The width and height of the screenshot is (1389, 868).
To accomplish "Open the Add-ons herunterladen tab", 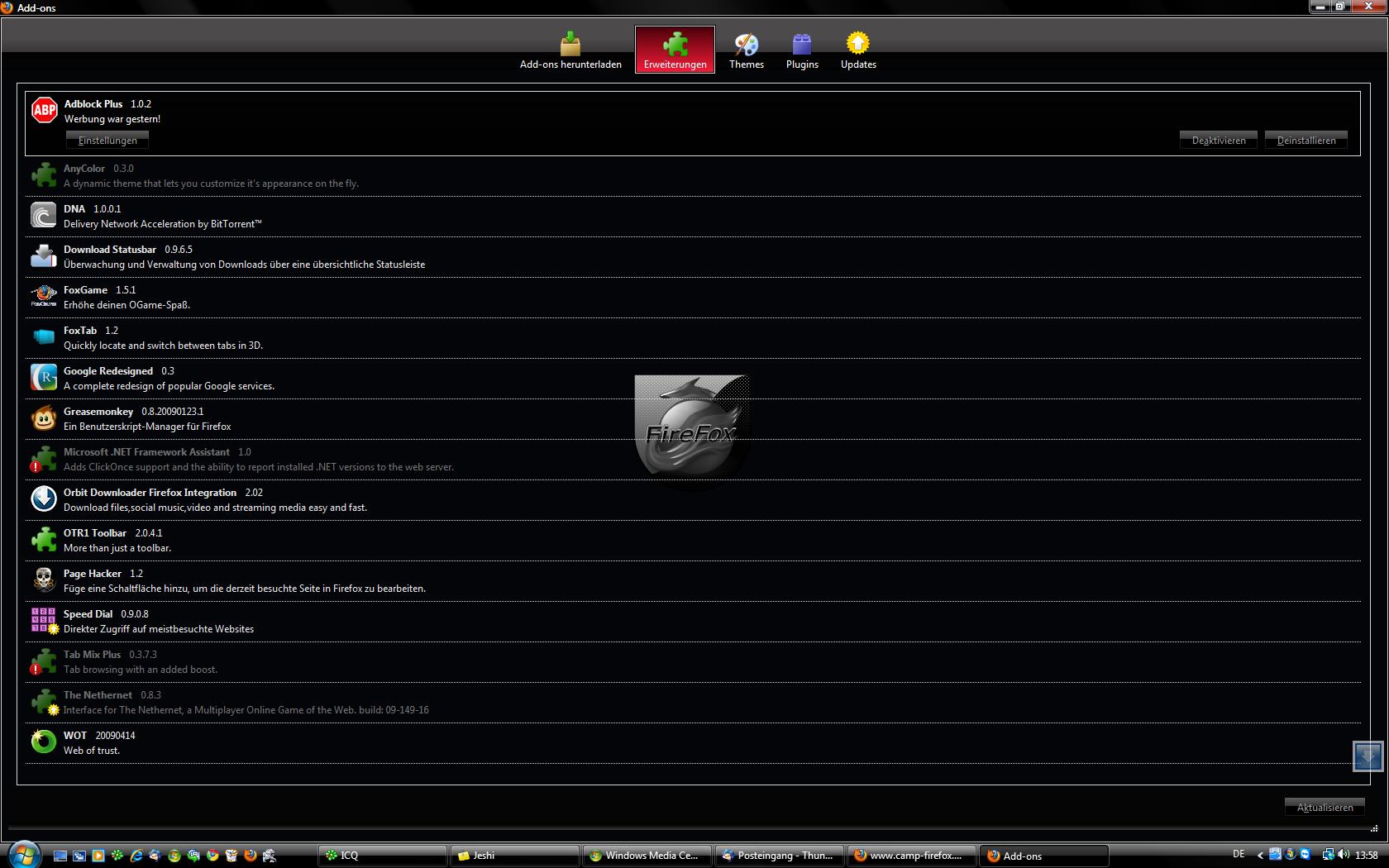I will coord(570,50).
